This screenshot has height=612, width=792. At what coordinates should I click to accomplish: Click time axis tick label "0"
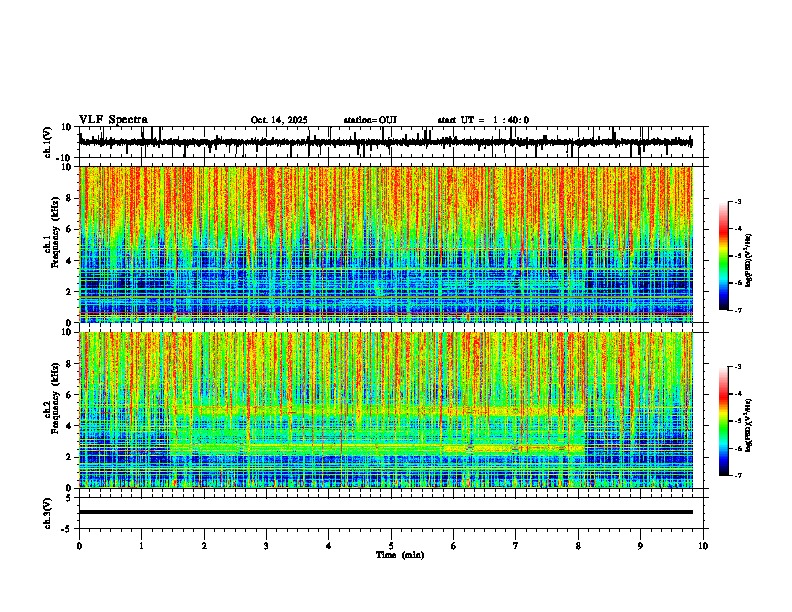coord(79,546)
